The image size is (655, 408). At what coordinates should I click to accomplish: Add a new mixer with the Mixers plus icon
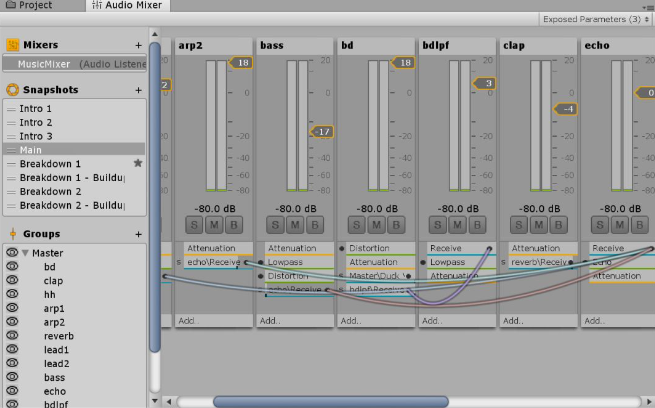coord(139,45)
